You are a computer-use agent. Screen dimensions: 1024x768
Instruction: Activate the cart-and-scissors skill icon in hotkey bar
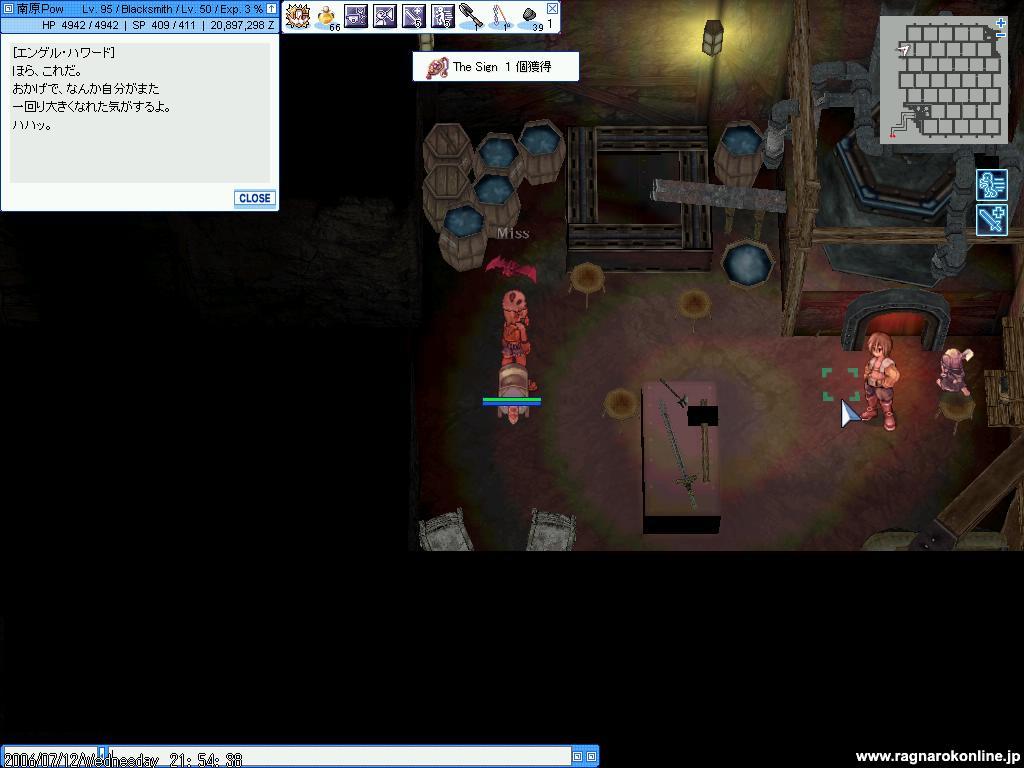355,16
